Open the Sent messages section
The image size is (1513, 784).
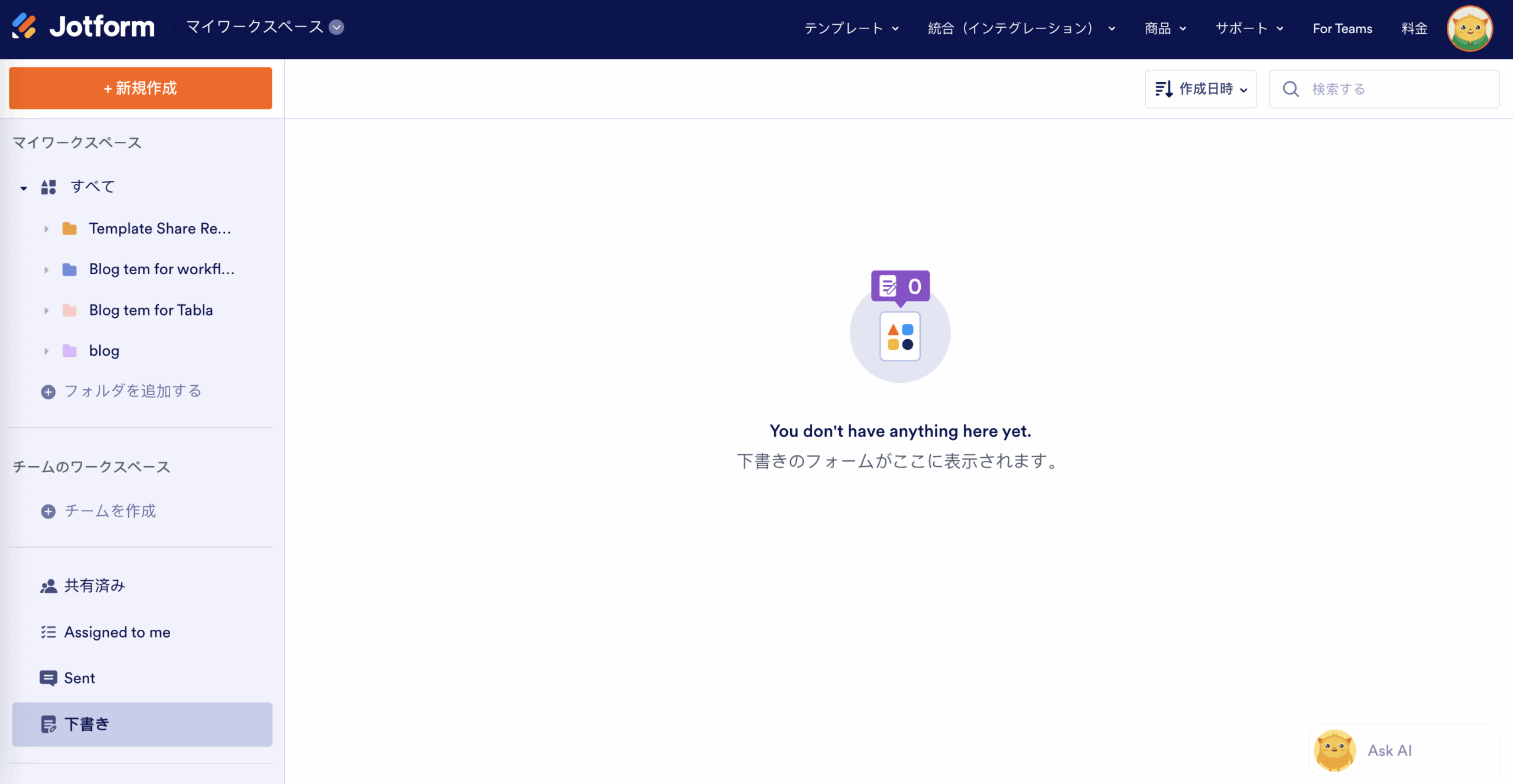(x=79, y=678)
